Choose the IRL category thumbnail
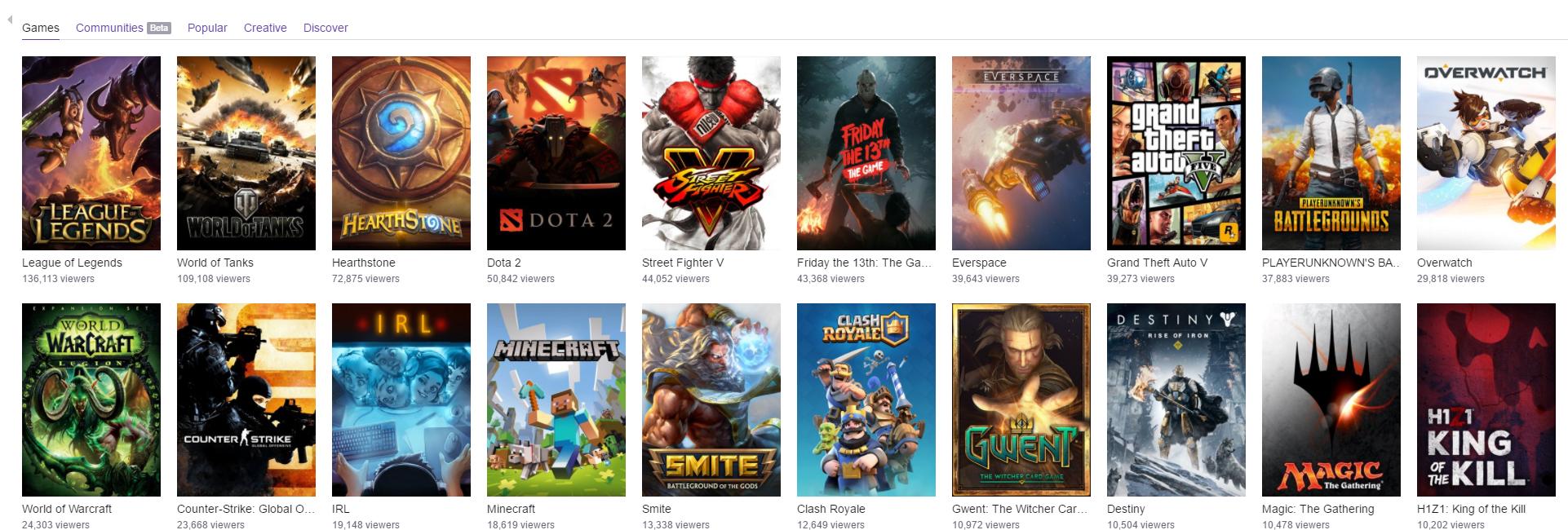The height and width of the screenshot is (530, 1568). coord(401,400)
